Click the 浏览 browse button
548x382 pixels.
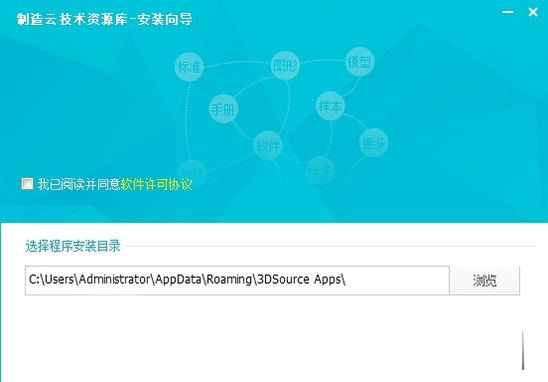484,280
